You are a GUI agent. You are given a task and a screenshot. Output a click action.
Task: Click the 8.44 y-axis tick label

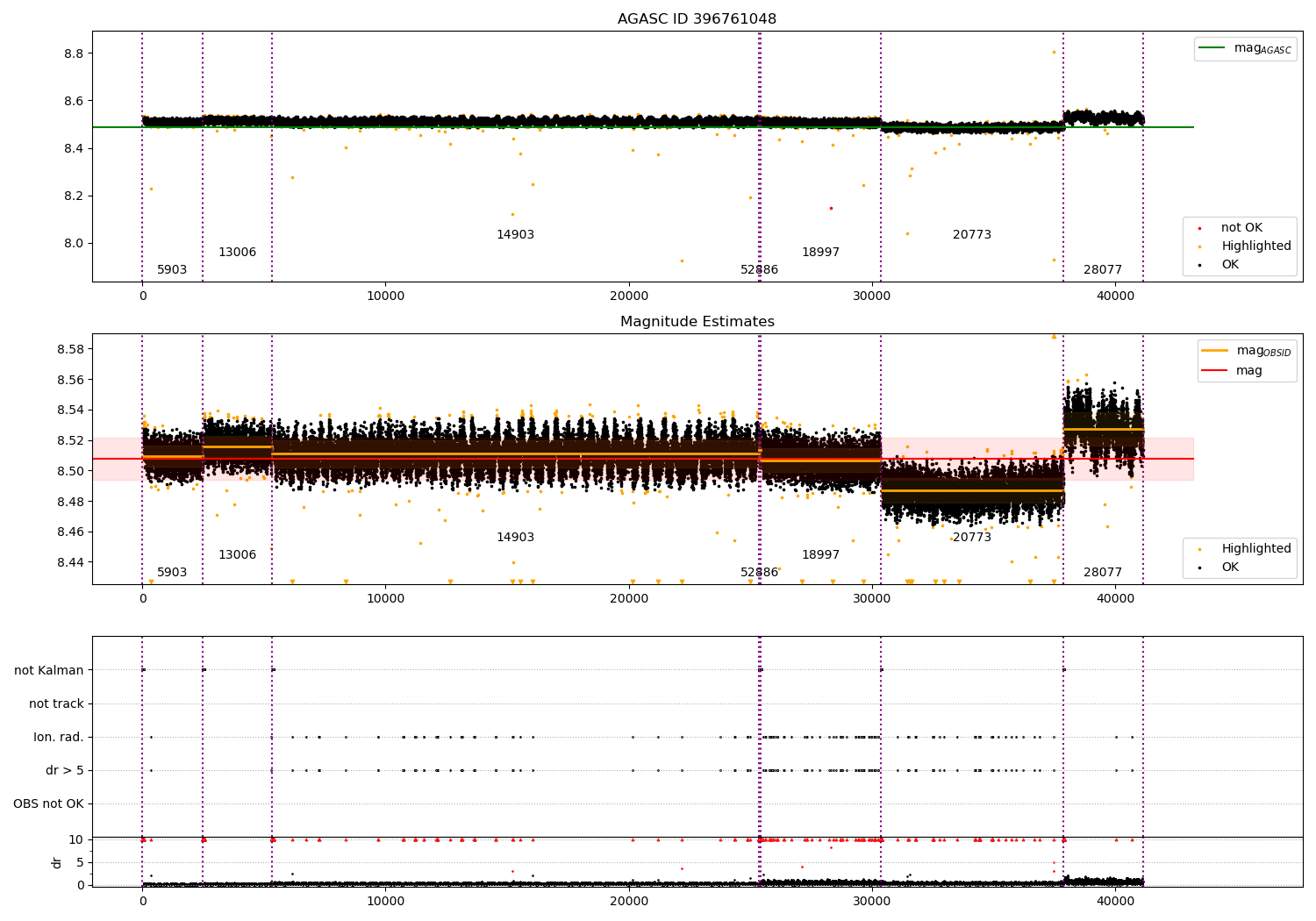point(70,562)
